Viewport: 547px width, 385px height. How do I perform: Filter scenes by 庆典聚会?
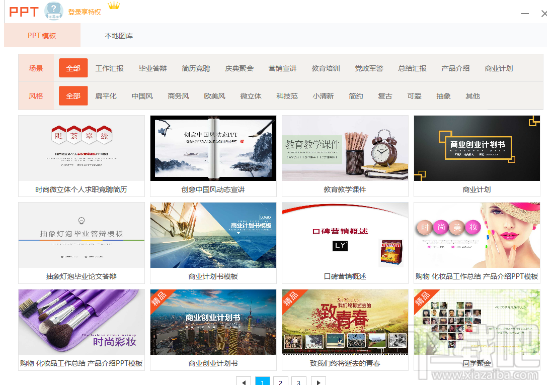click(x=239, y=68)
